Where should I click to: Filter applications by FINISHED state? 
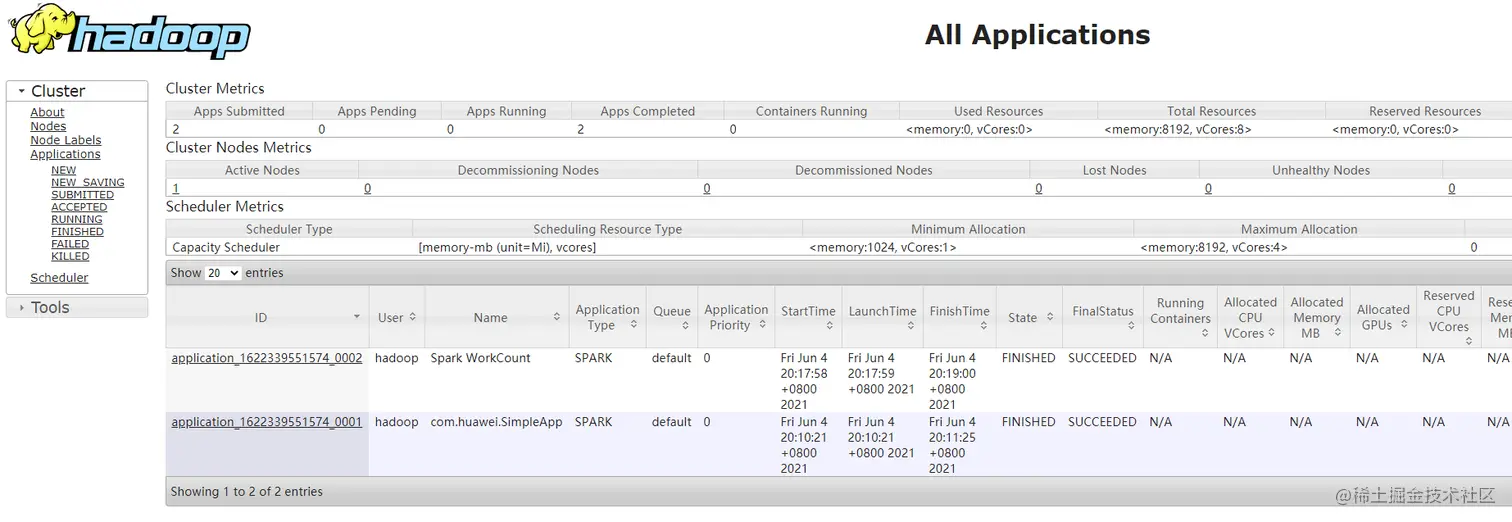click(x=77, y=232)
